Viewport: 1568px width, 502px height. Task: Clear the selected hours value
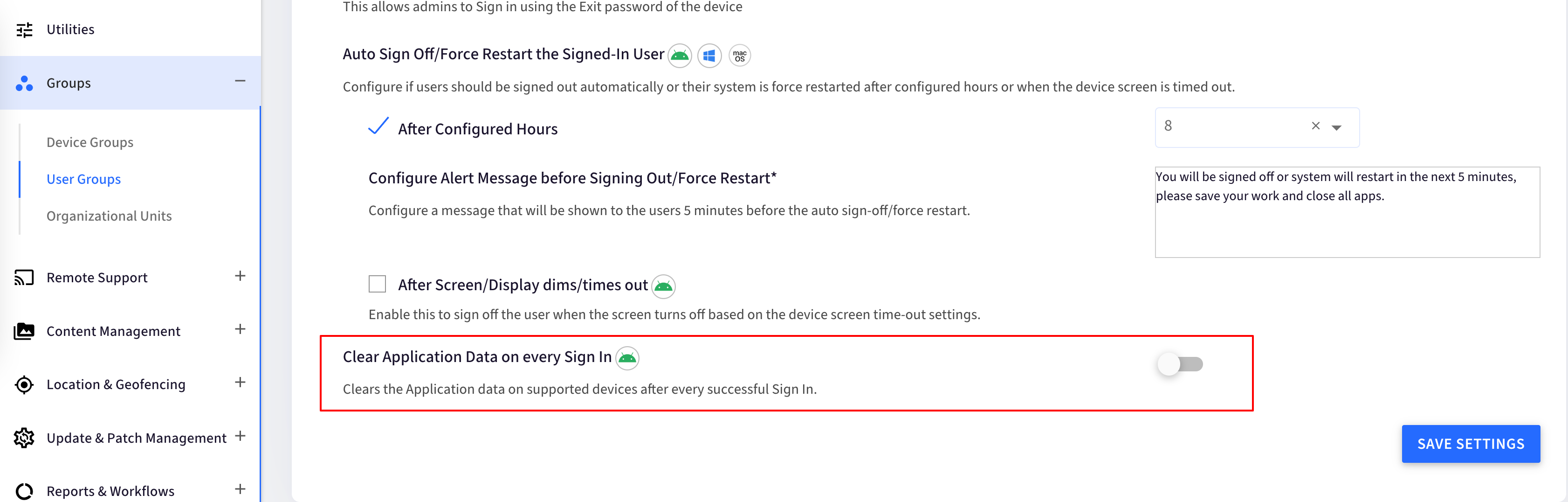(x=1315, y=125)
